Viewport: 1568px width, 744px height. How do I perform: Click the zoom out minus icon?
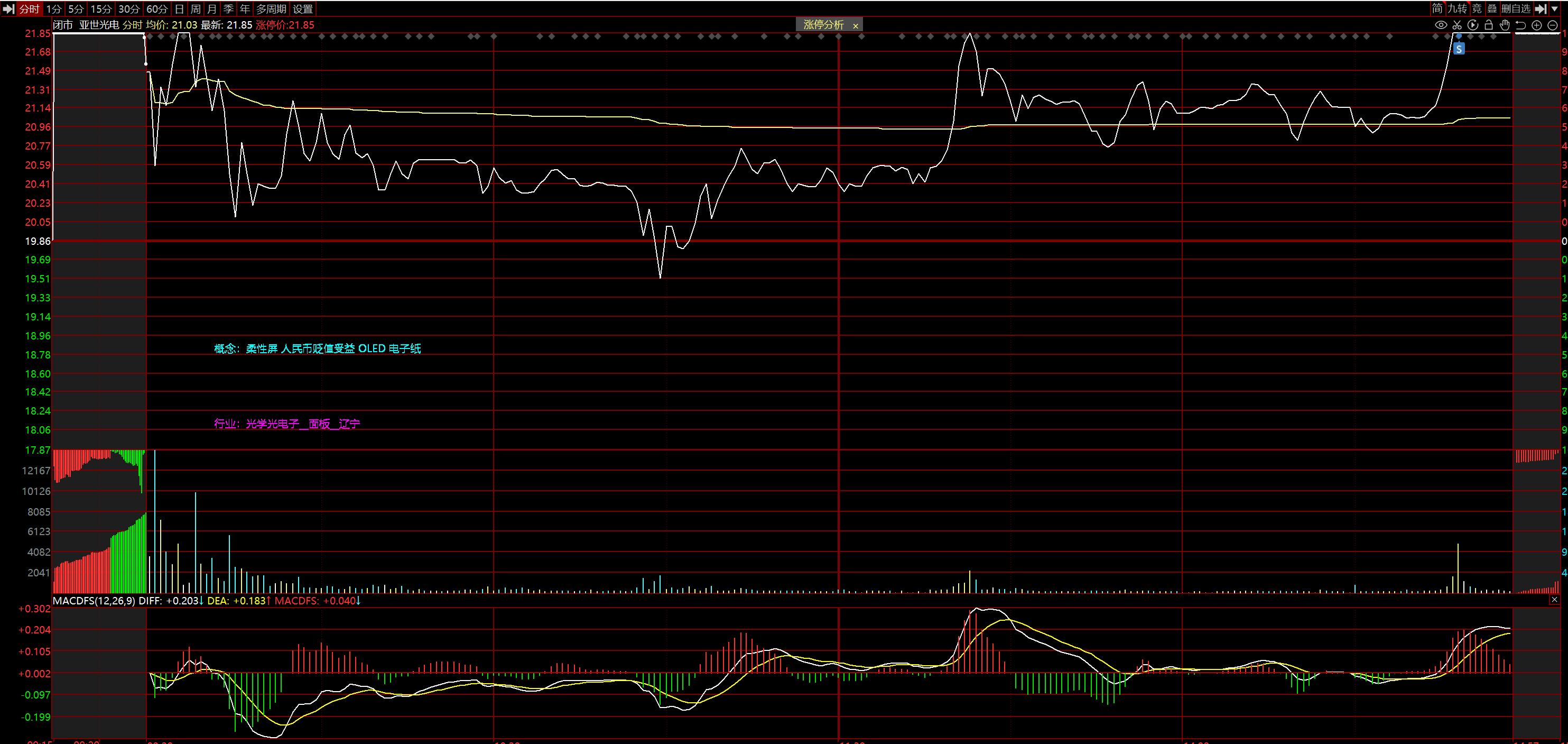point(1552,25)
